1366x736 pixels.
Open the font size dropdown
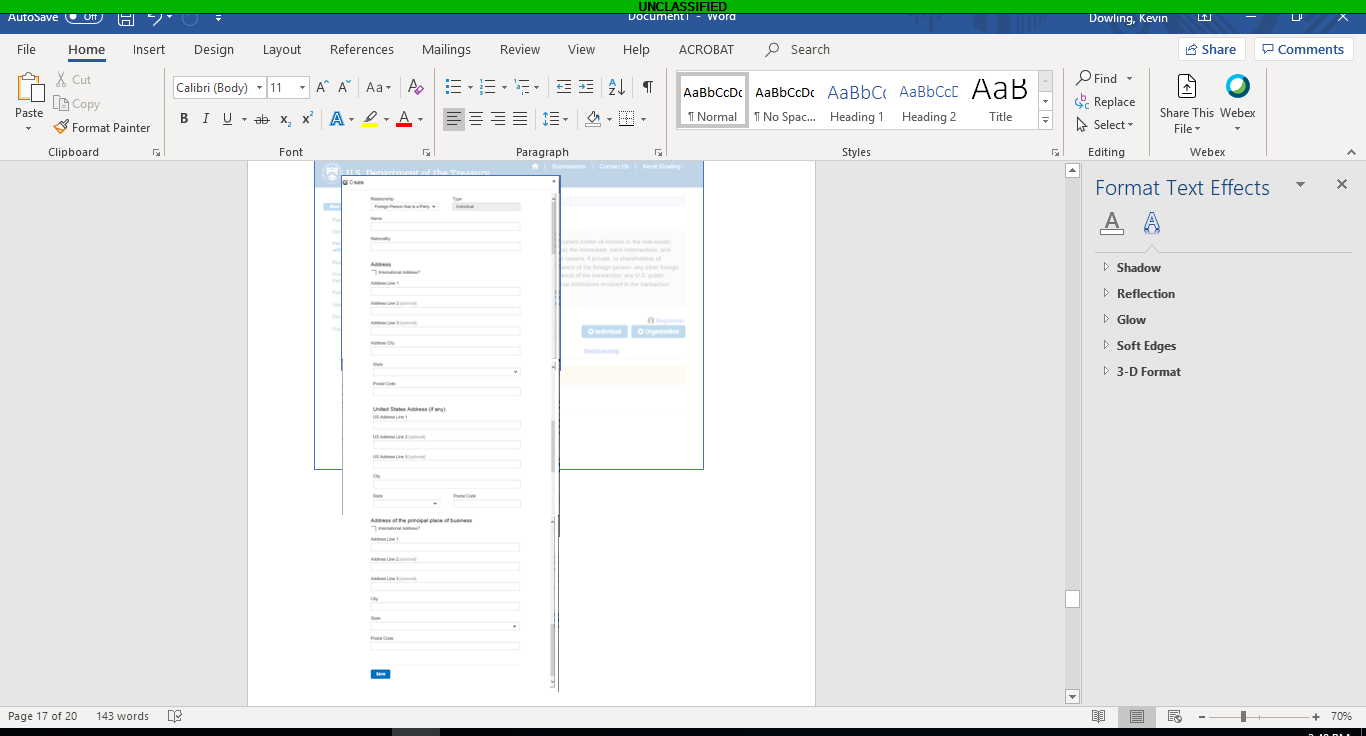[x=302, y=88]
